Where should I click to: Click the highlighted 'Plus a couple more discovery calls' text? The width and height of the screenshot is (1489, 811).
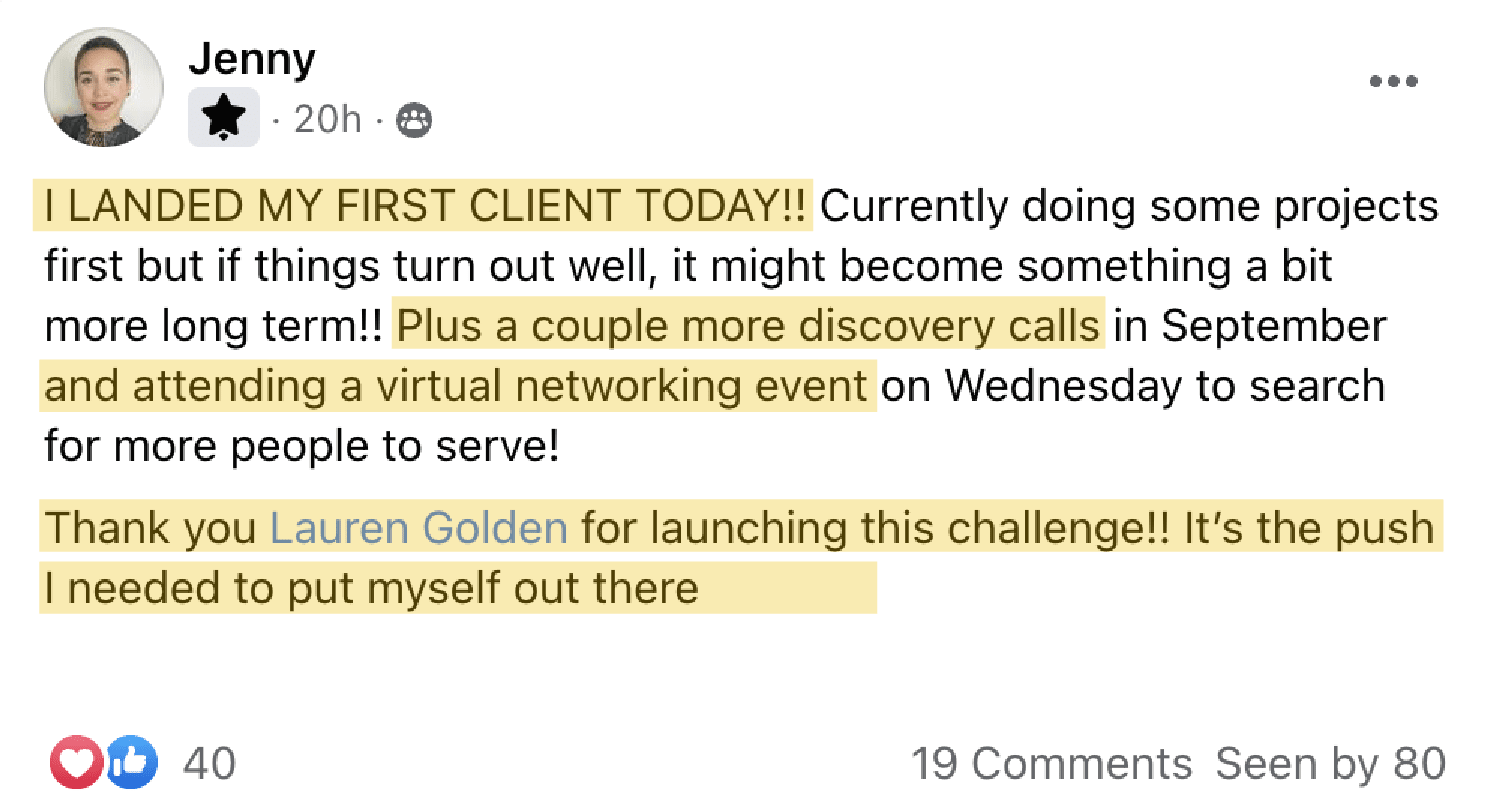(x=749, y=326)
